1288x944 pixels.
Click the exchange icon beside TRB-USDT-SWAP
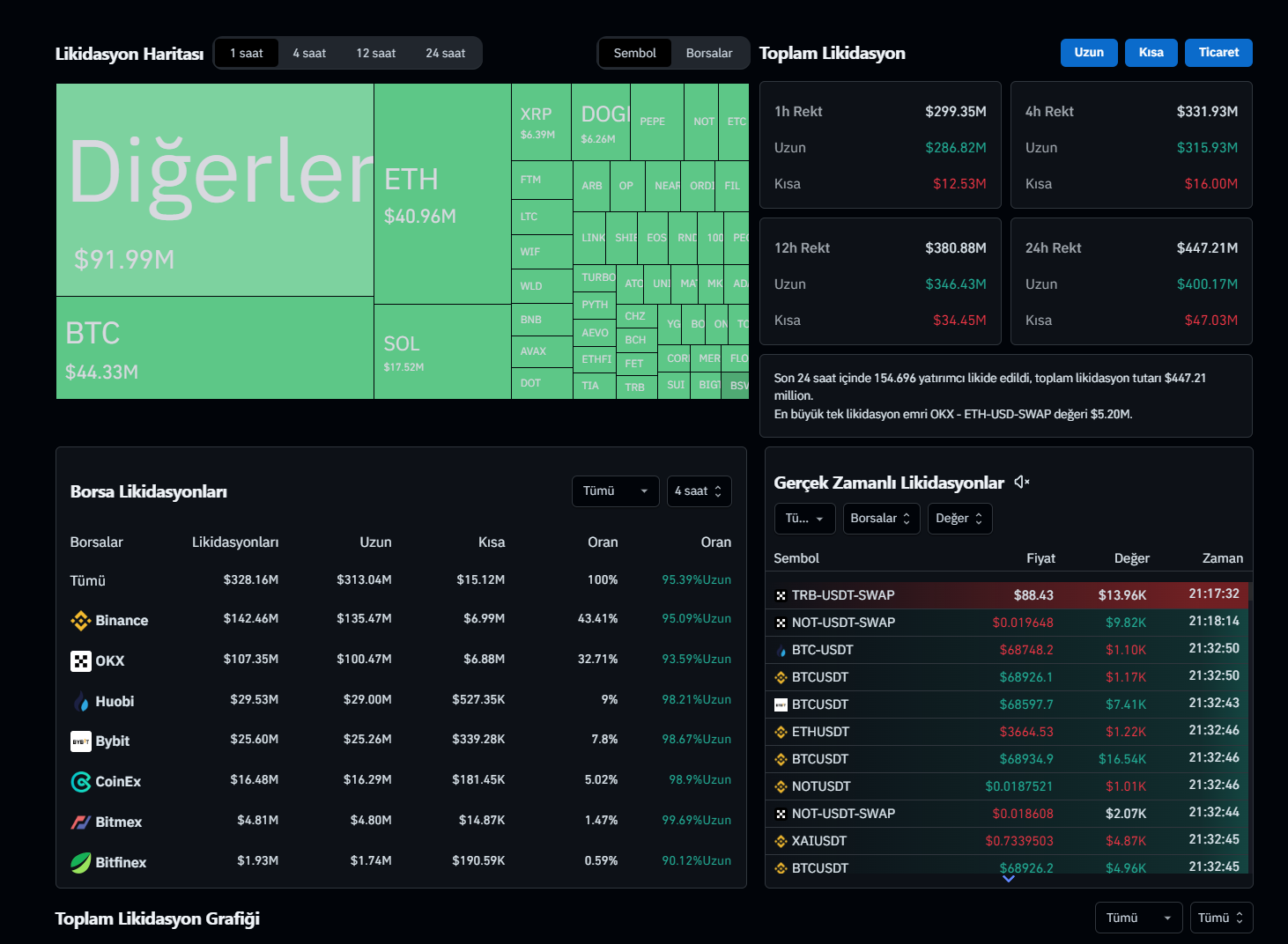(x=781, y=596)
